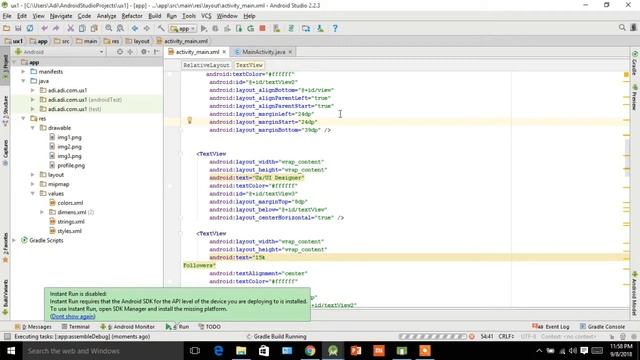The width and height of the screenshot is (640, 360).
Task: Toggle the Android Monitor tool window
Action: coord(128,327)
